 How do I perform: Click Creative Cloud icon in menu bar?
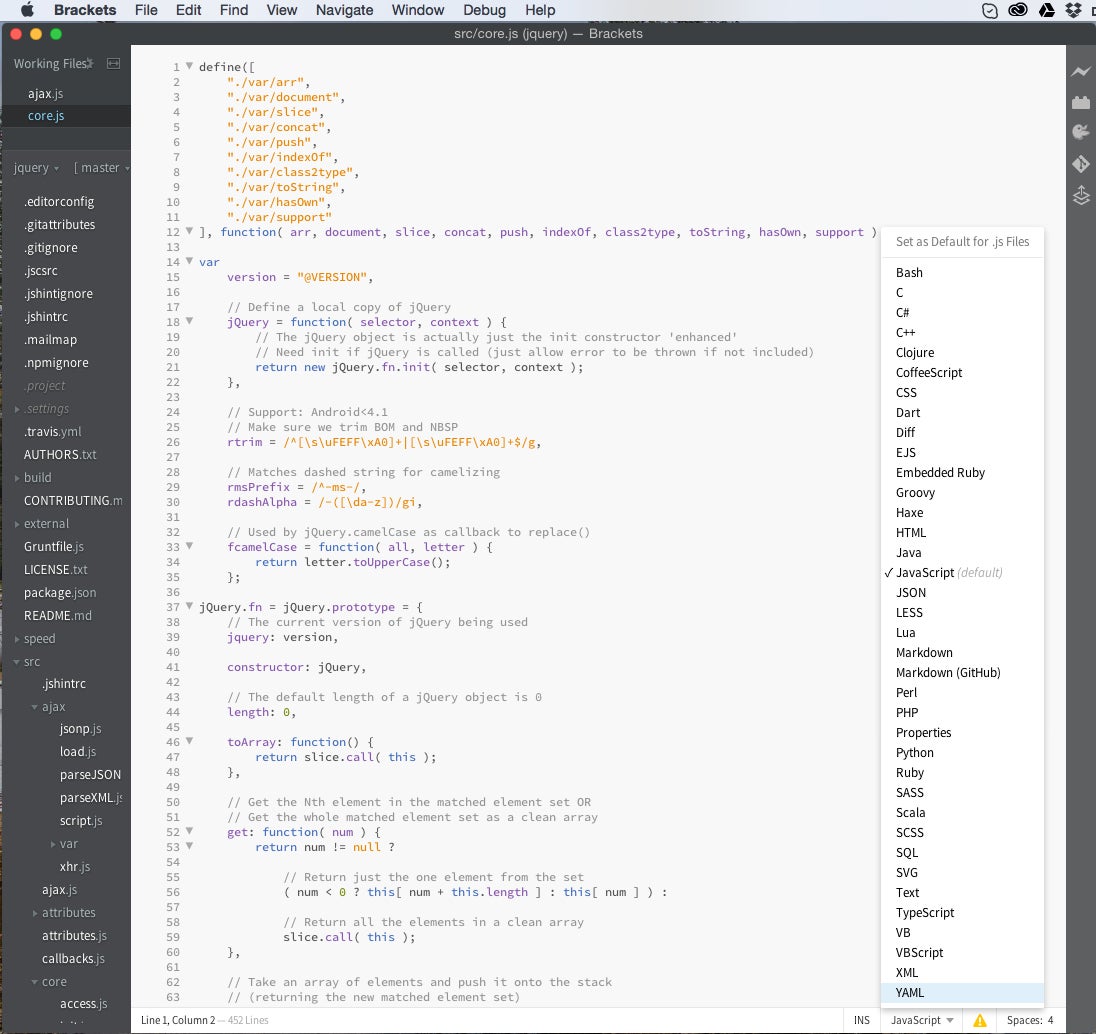(x=1018, y=10)
